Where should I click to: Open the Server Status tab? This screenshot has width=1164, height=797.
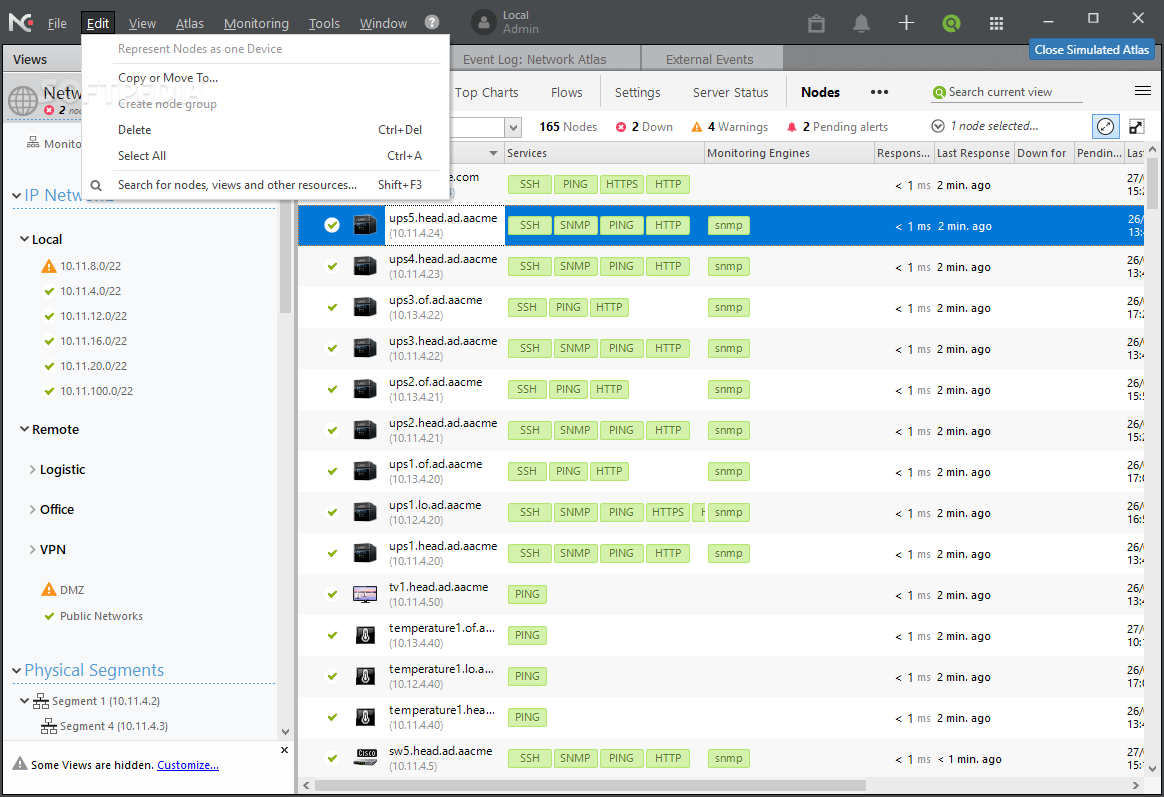click(x=730, y=93)
